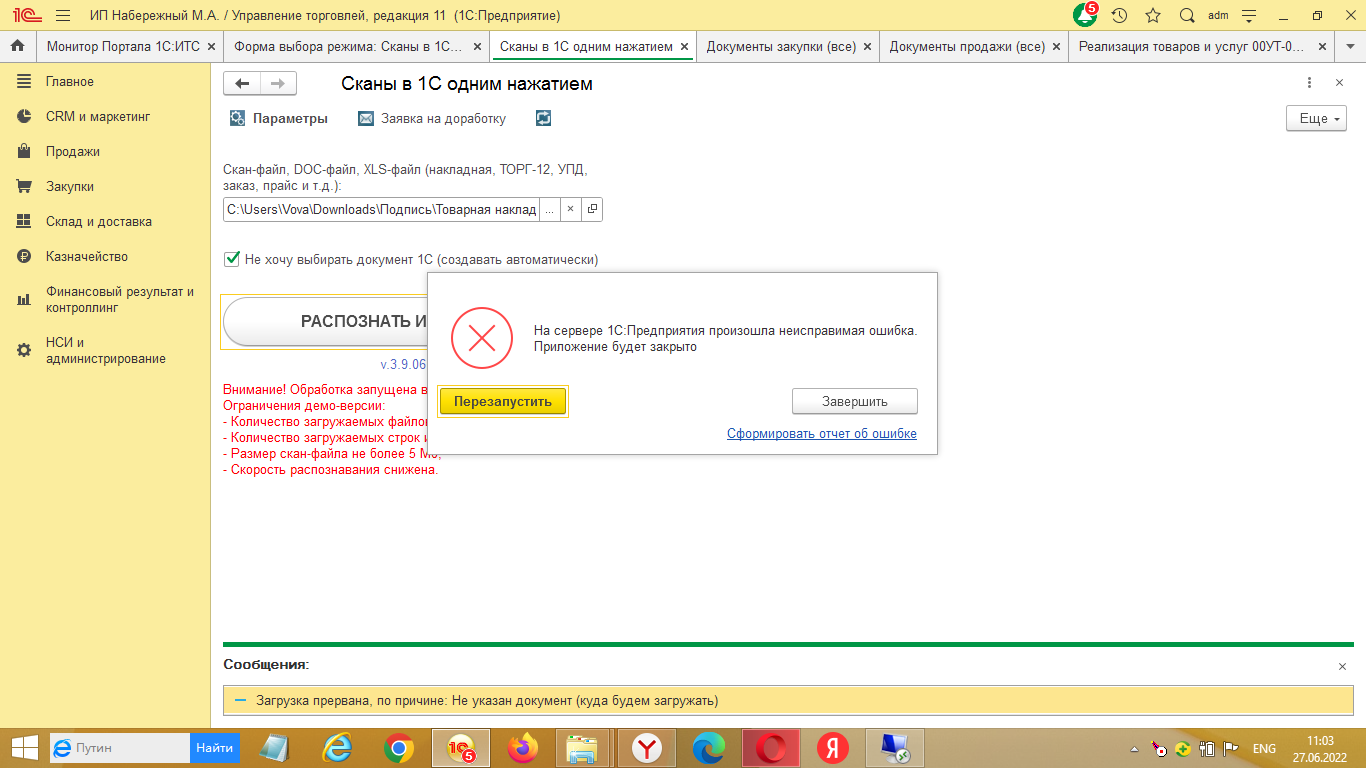Open the 1C app taskbar icon
Viewport: 1366px width, 768px height.
(461, 748)
